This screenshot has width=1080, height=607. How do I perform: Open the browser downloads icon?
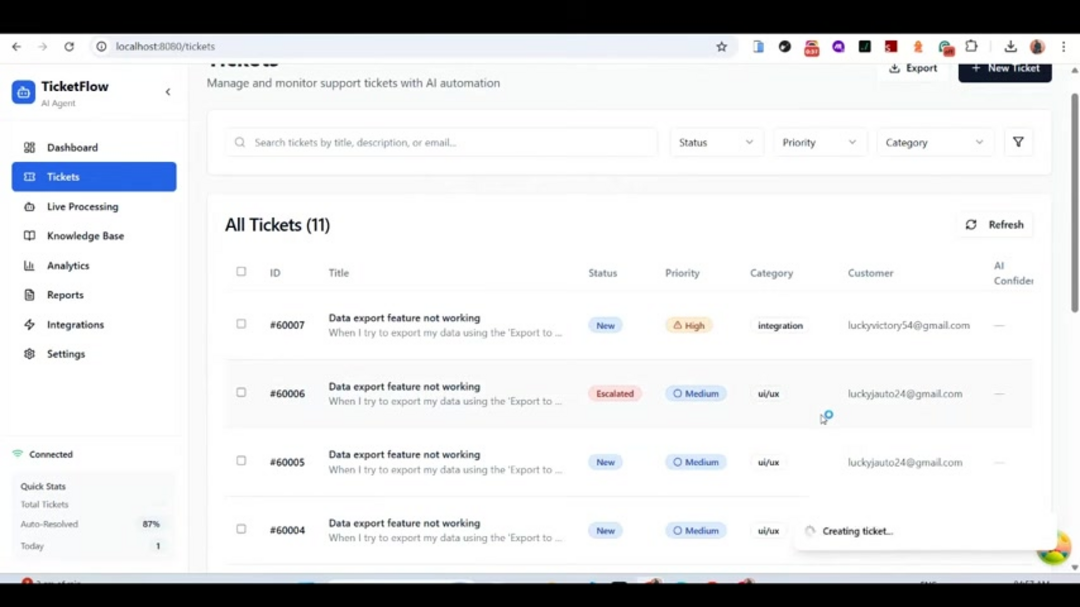click(1010, 47)
